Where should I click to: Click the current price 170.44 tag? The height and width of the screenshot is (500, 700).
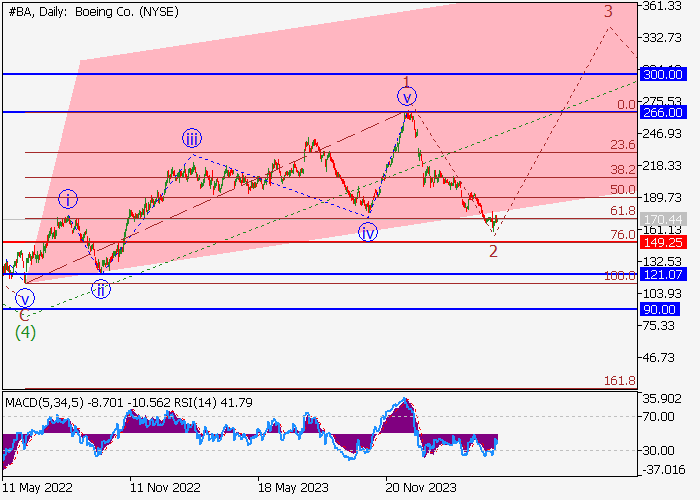click(x=661, y=219)
